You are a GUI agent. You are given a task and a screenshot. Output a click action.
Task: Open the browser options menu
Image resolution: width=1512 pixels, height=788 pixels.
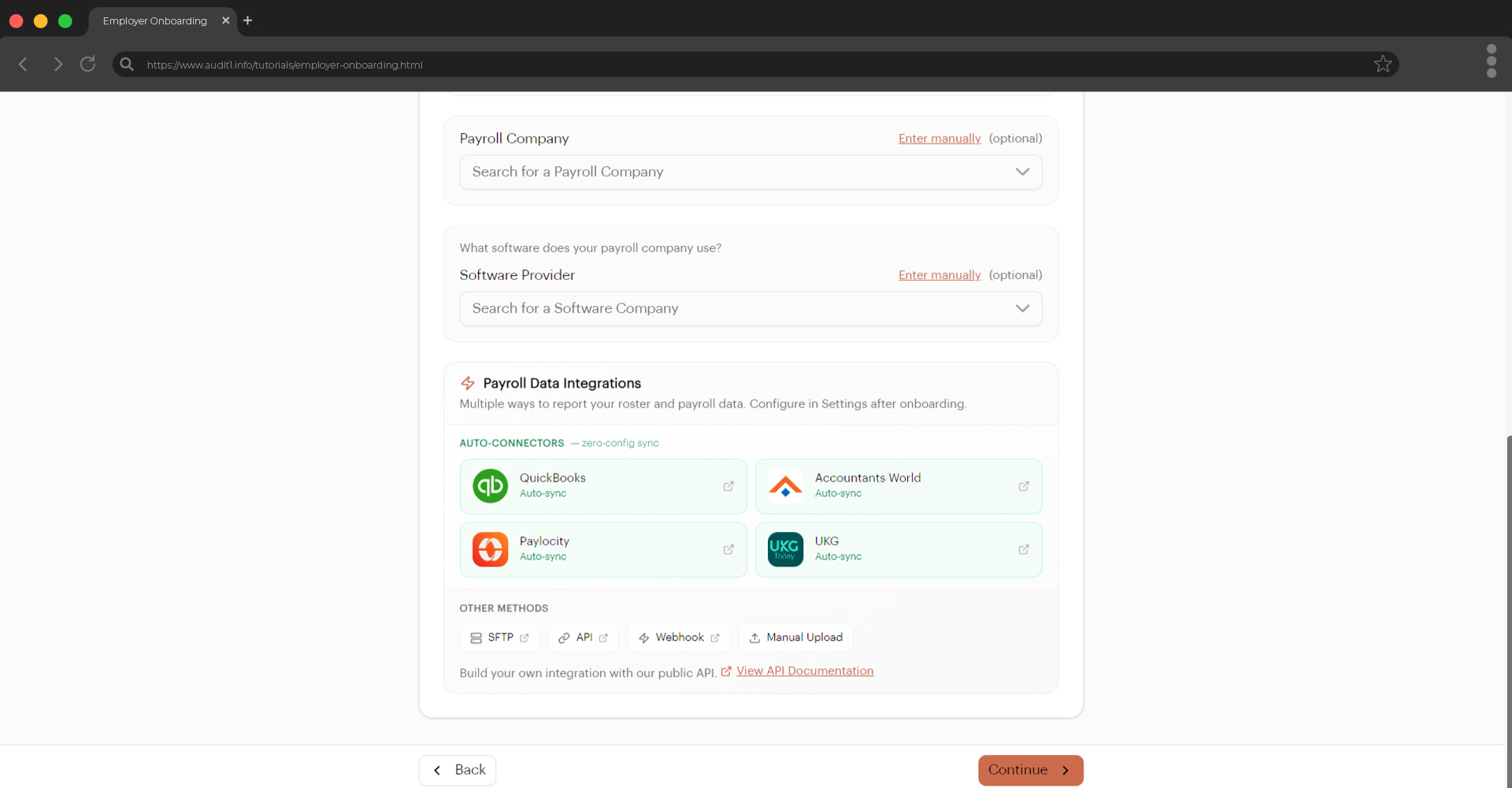(x=1491, y=61)
